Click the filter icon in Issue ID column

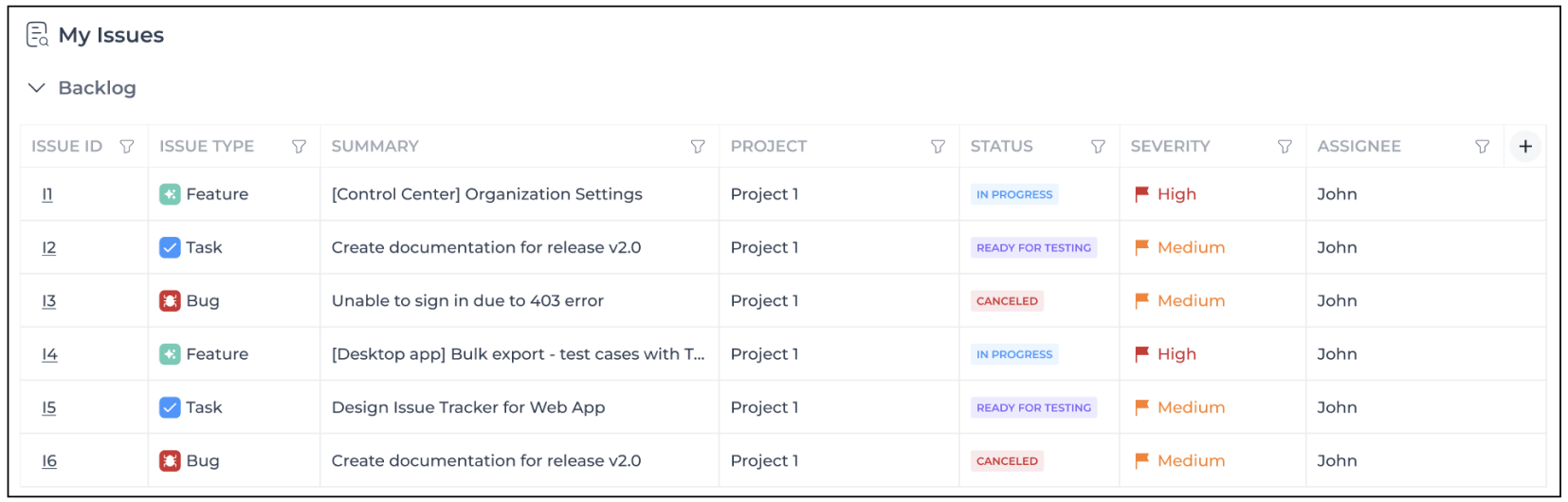(127, 147)
